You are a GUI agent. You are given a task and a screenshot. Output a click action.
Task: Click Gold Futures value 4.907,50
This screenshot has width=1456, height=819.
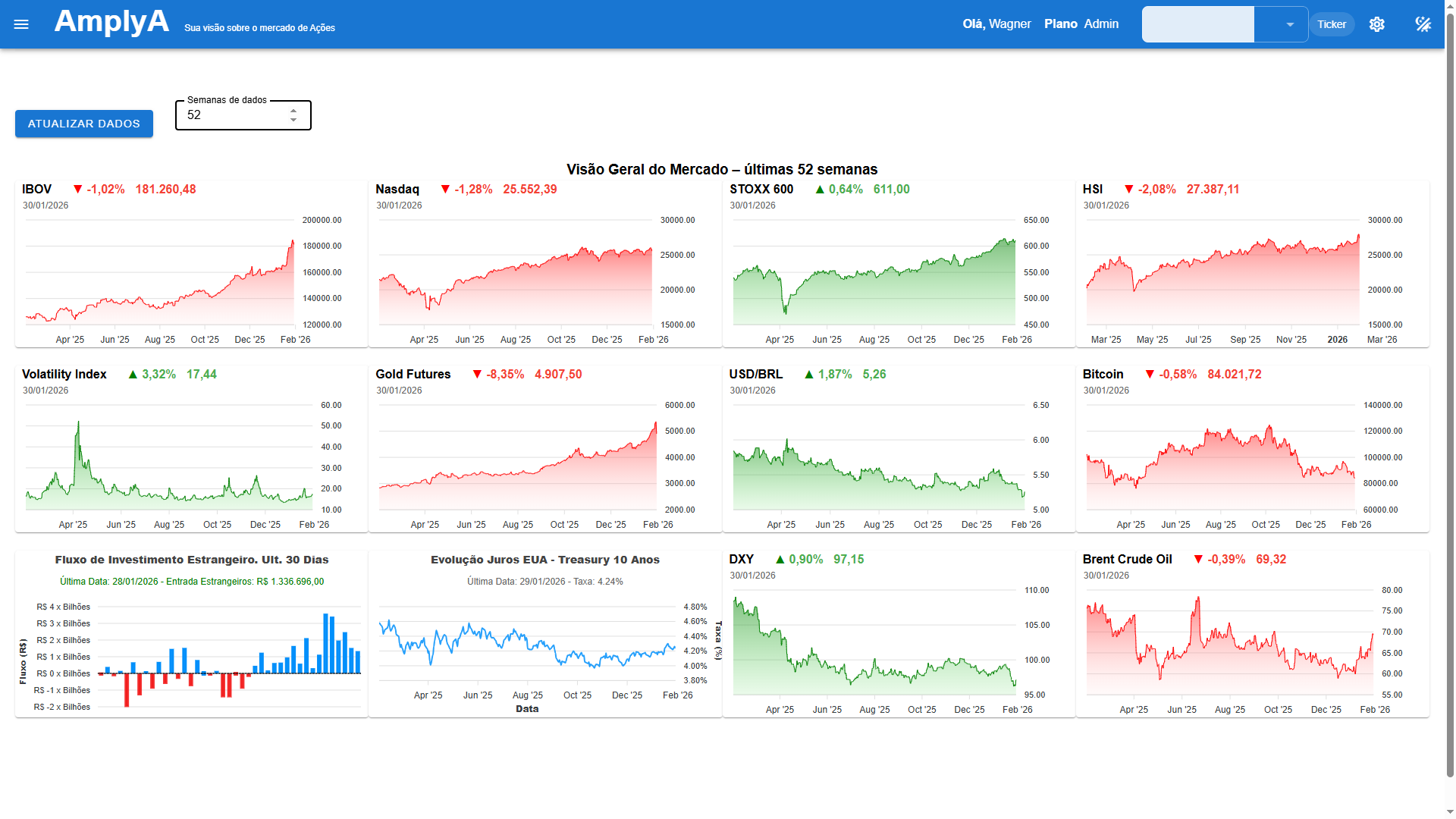coord(558,375)
